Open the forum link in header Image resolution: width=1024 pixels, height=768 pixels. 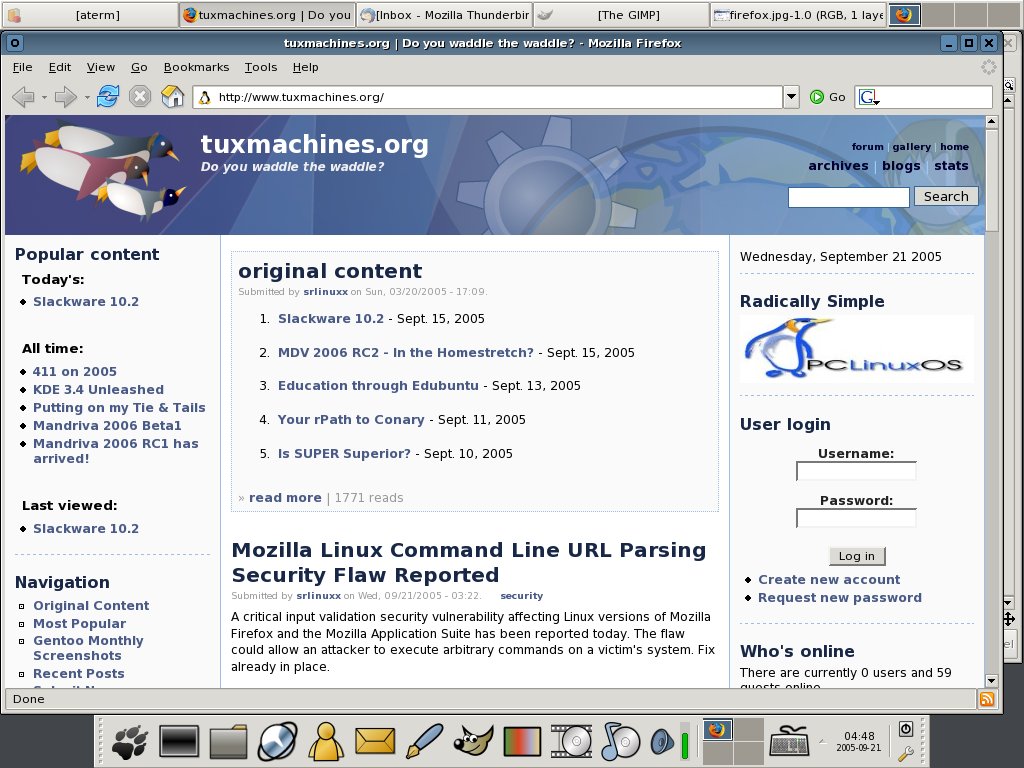[867, 147]
